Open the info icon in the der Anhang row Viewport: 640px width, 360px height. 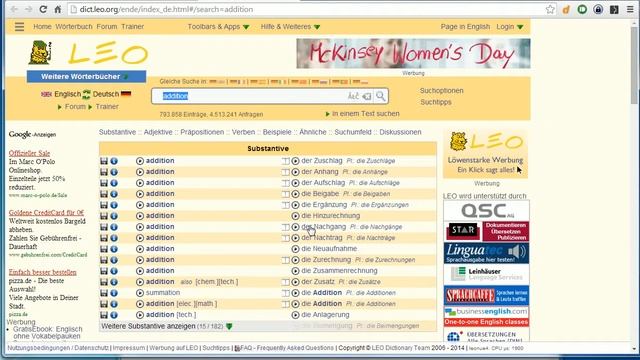(114, 172)
